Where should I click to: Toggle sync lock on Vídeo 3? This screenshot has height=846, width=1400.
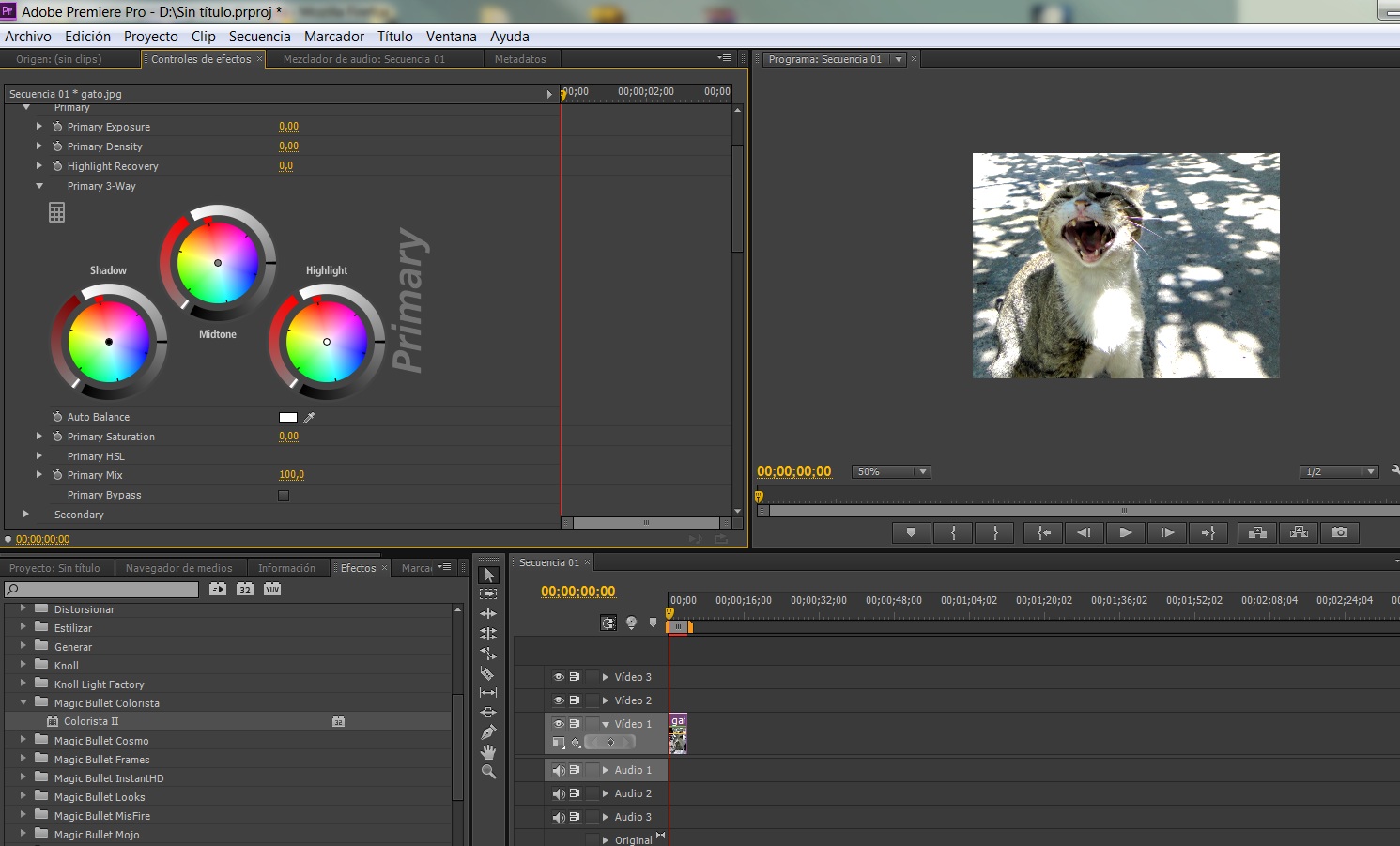coord(575,677)
